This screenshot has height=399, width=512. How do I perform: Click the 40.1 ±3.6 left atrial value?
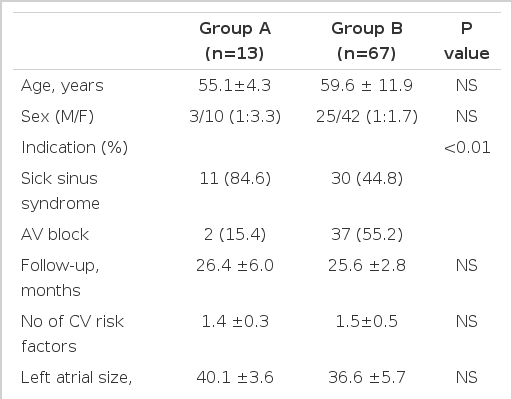235,378
